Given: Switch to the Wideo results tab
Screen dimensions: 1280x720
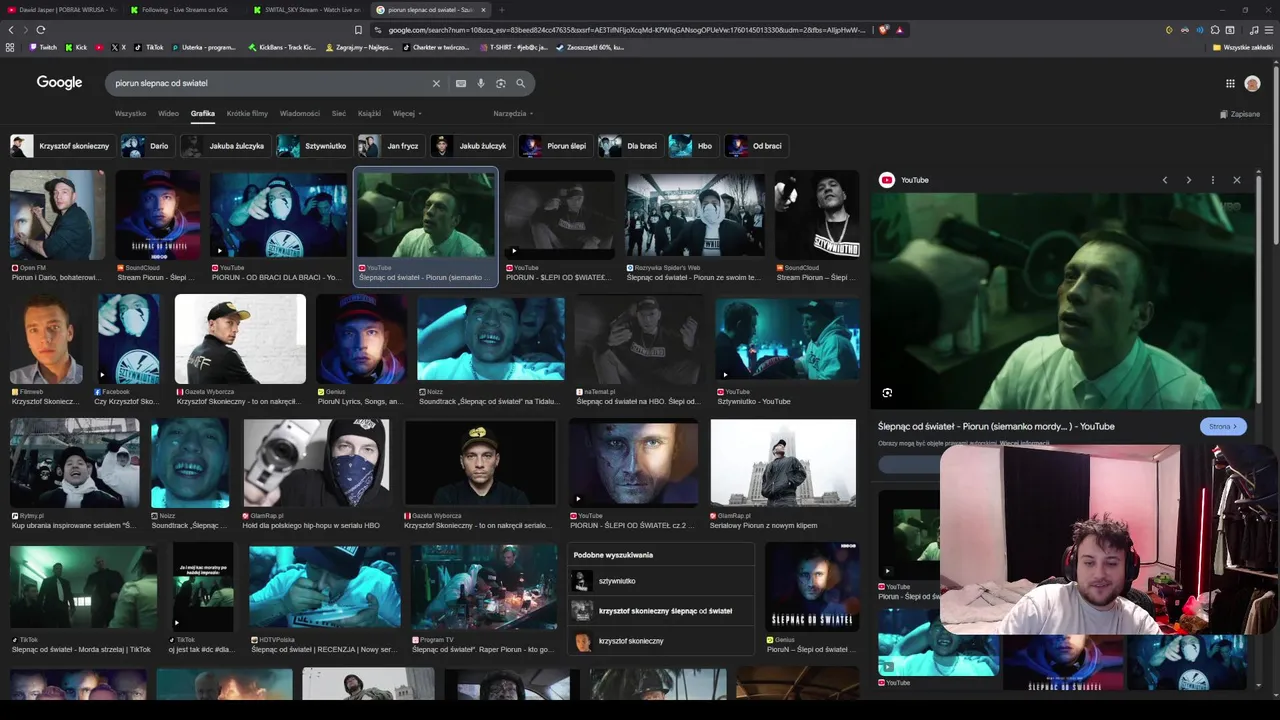Looking at the screenshot, I should [168, 113].
